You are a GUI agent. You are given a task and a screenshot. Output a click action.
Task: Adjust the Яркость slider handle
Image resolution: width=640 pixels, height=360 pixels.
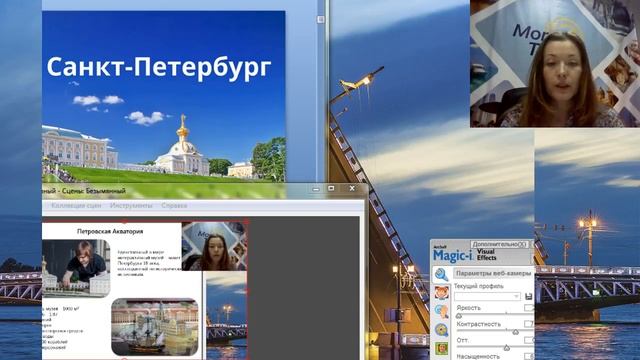pyautogui.click(x=458, y=316)
